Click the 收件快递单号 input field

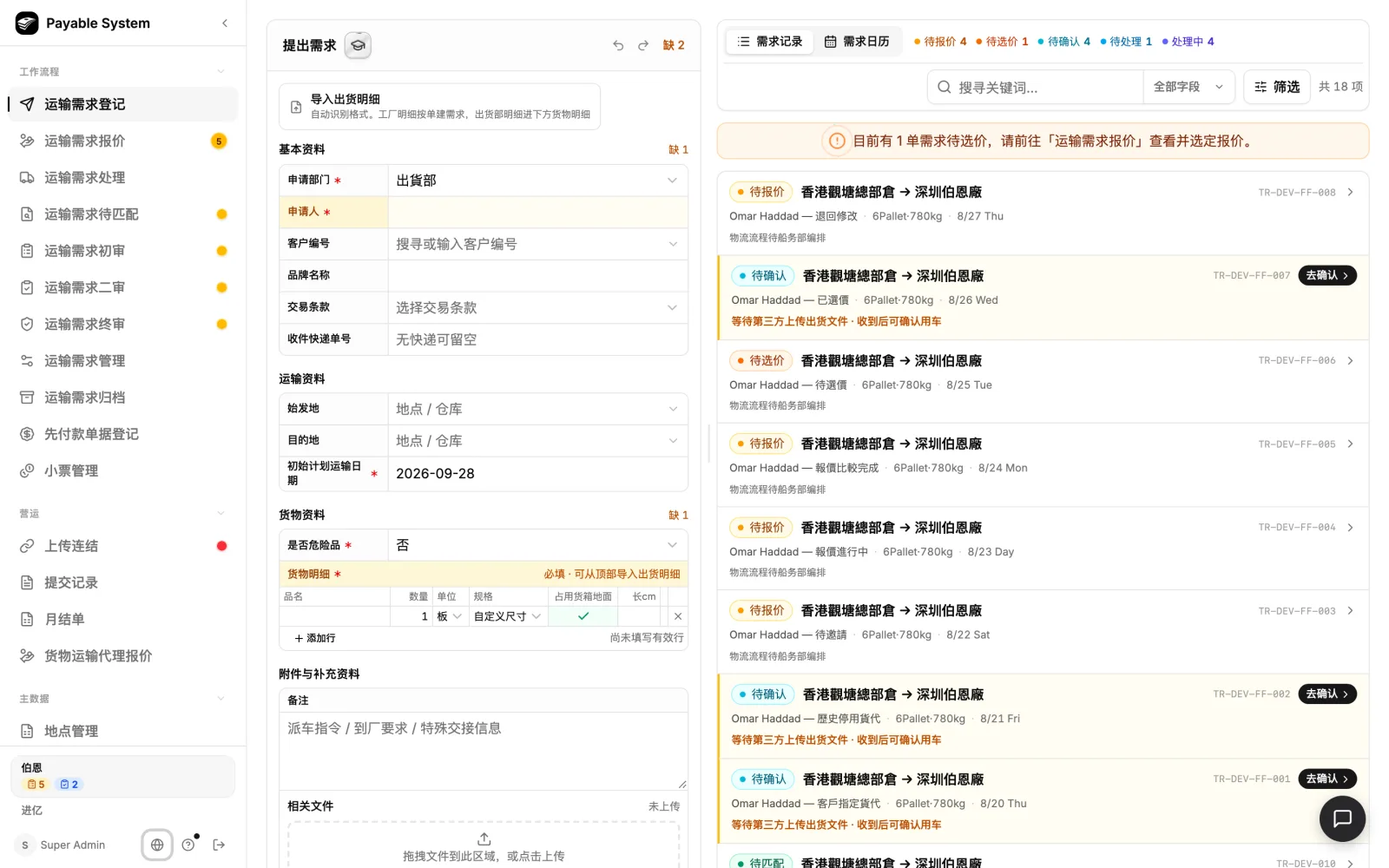[537, 339]
